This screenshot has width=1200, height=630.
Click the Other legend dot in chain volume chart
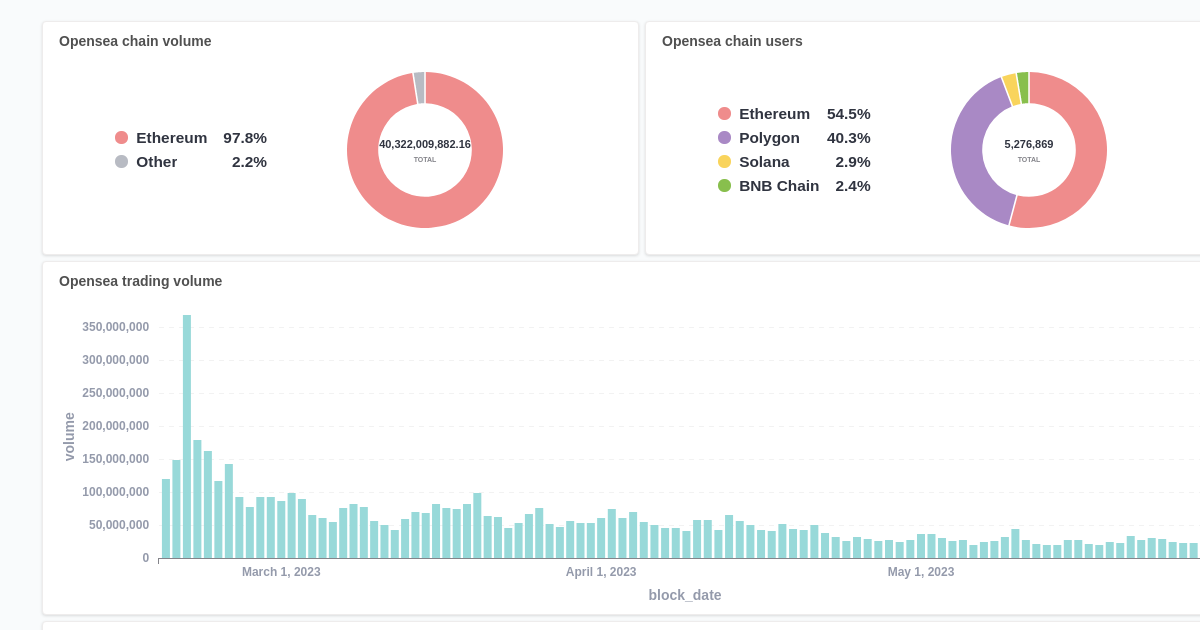pos(124,161)
